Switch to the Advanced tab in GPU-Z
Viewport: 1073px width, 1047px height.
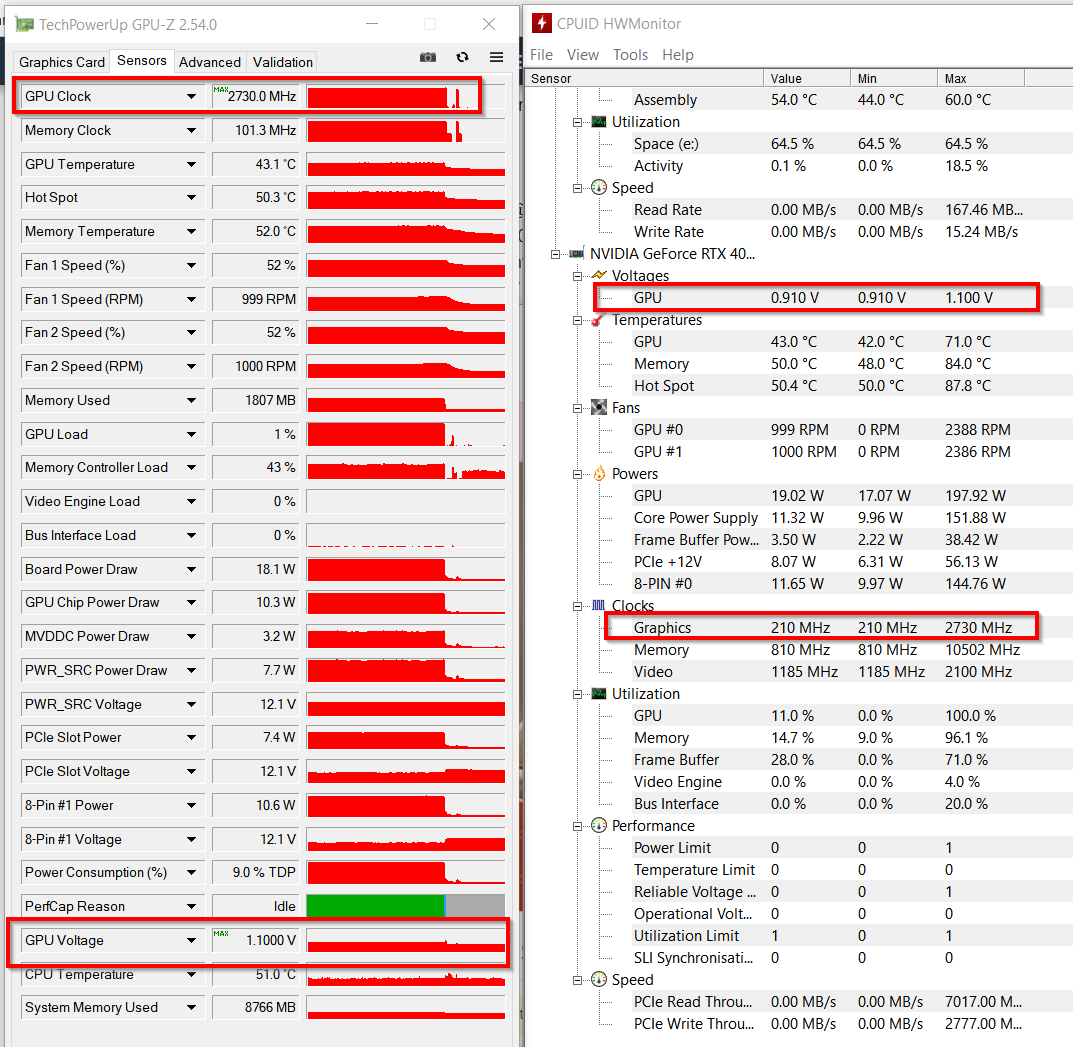tap(209, 62)
